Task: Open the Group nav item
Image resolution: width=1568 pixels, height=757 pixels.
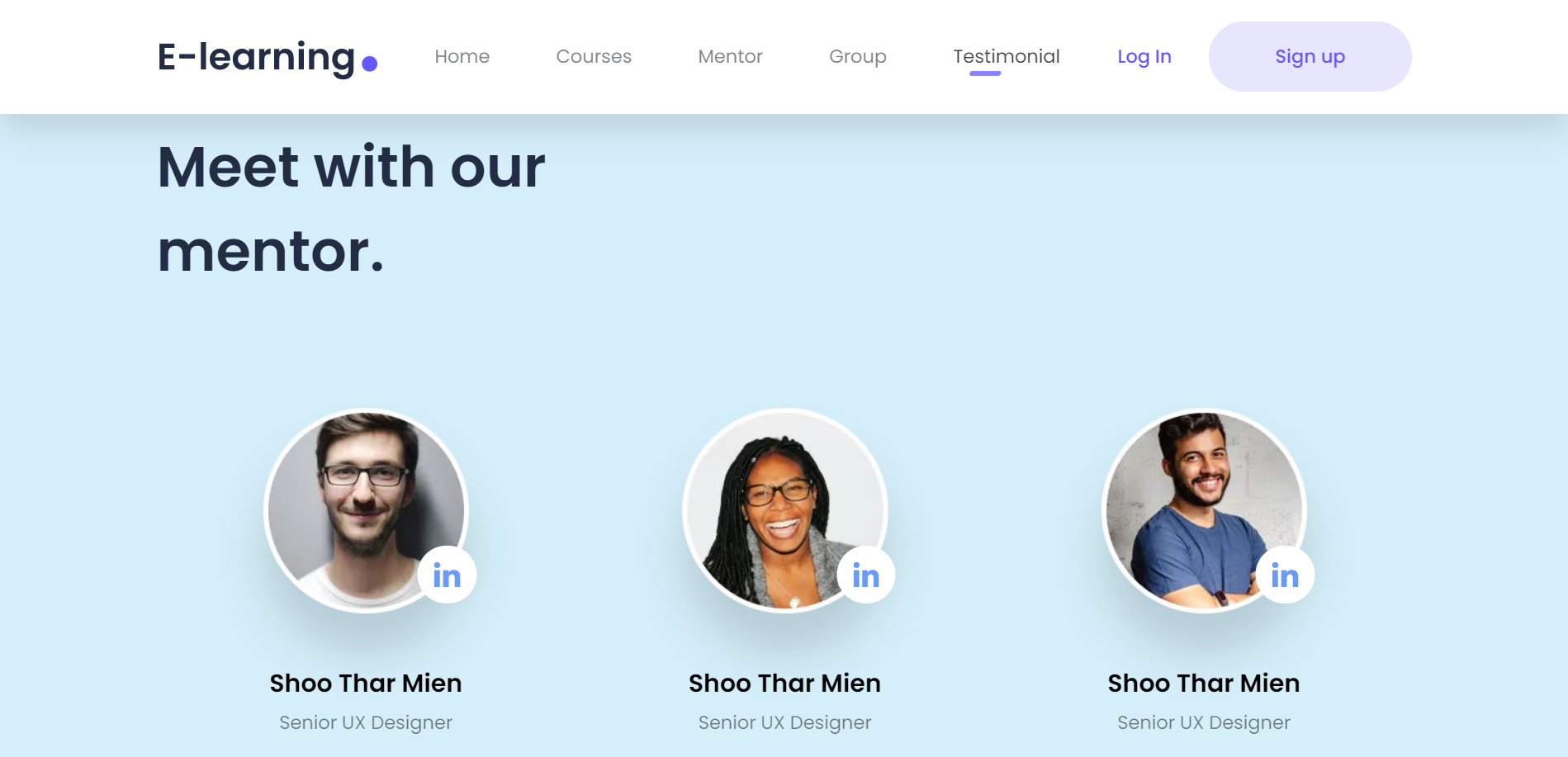Action: coord(858,56)
